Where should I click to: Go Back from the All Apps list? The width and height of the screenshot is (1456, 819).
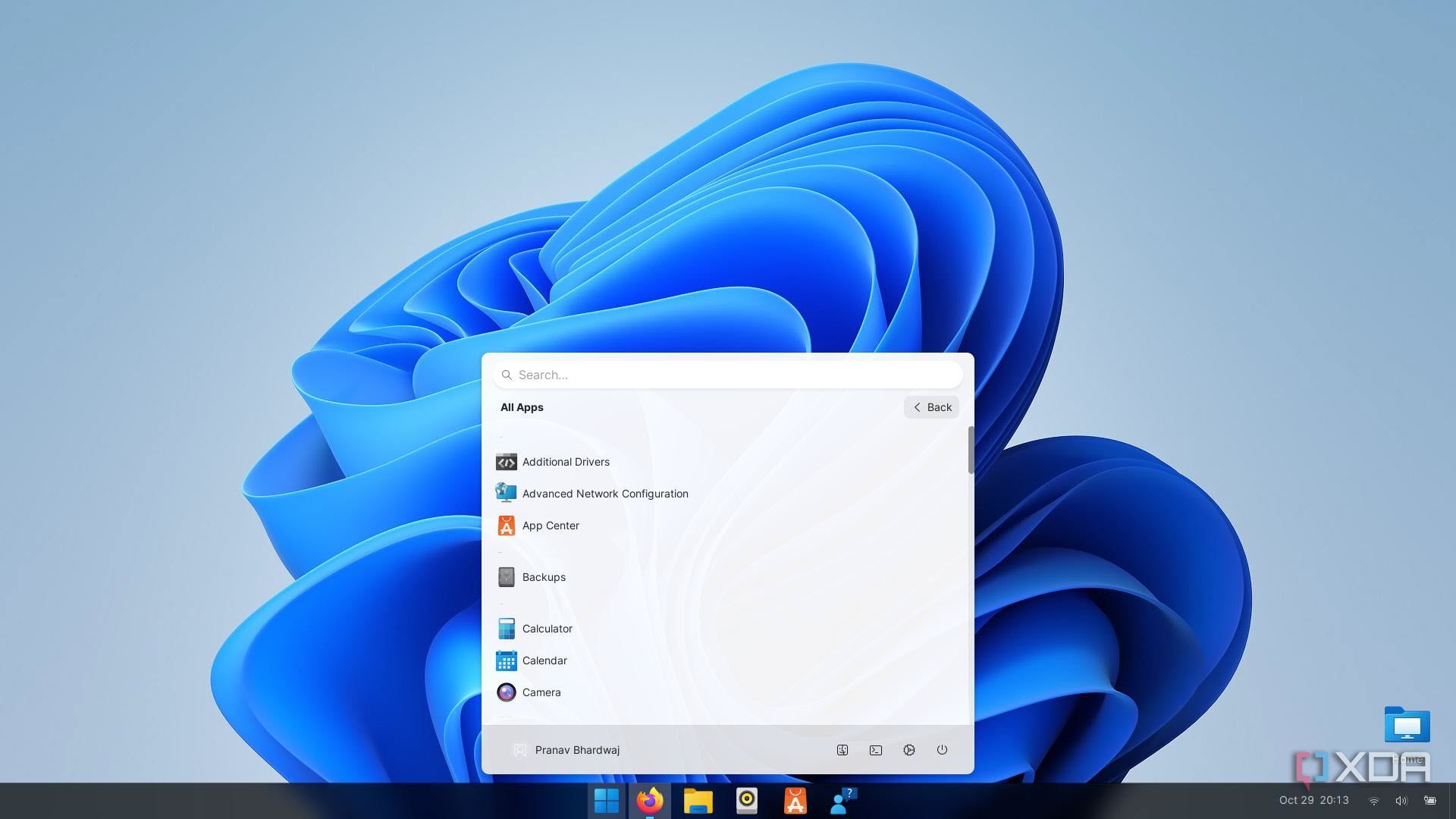(x=931, y=407)
